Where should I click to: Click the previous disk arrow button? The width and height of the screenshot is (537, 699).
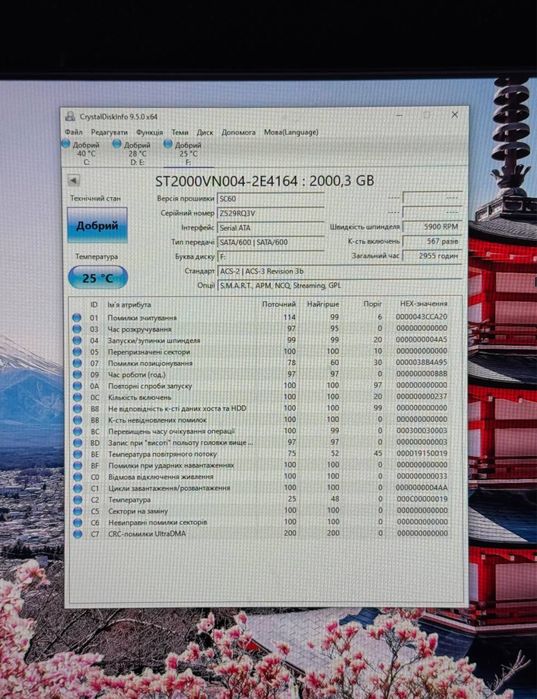coord(74,180)
